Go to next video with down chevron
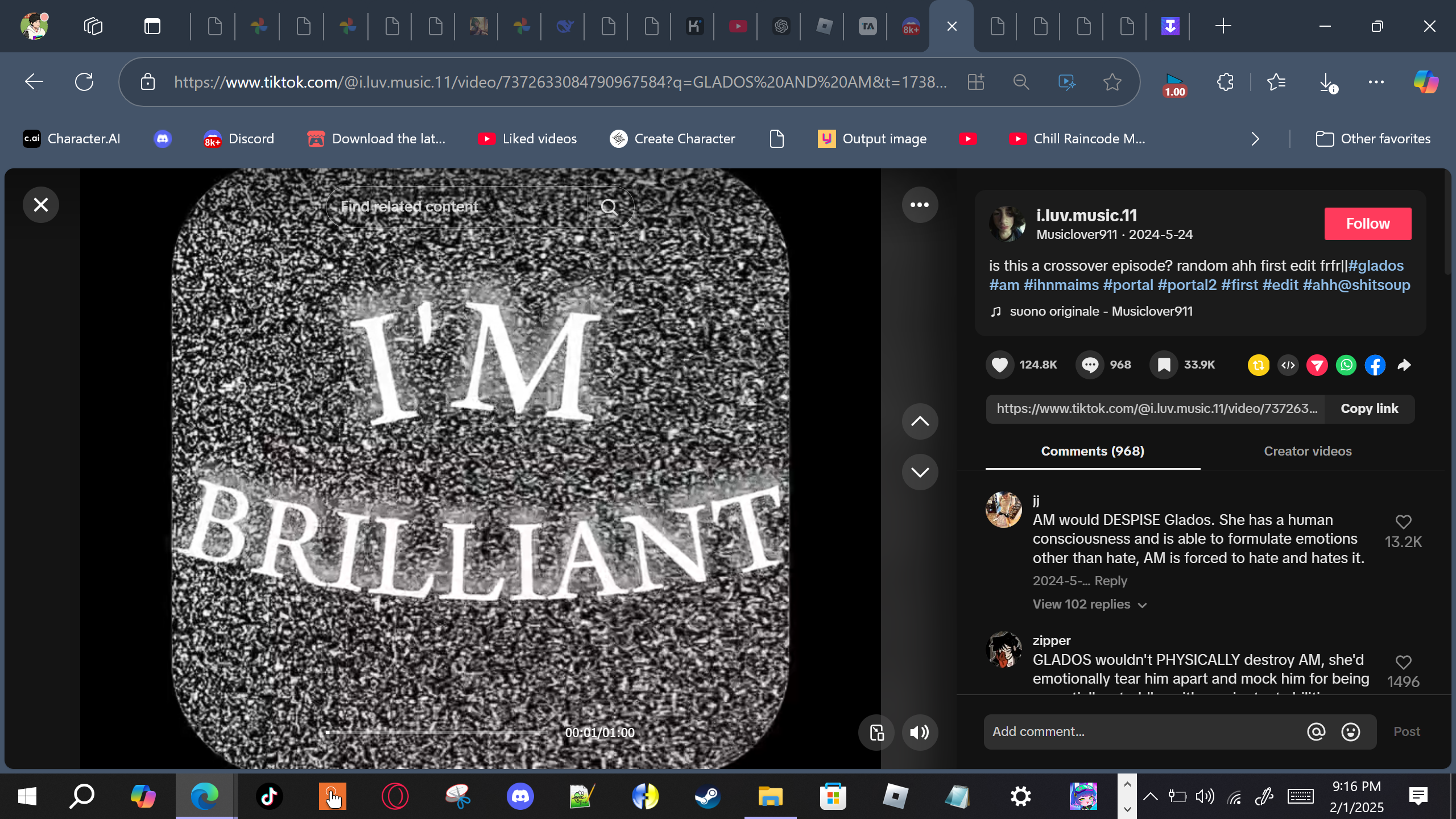Image resolution: width=1456 pixels, height=819 pixels. tap(919, 472)
